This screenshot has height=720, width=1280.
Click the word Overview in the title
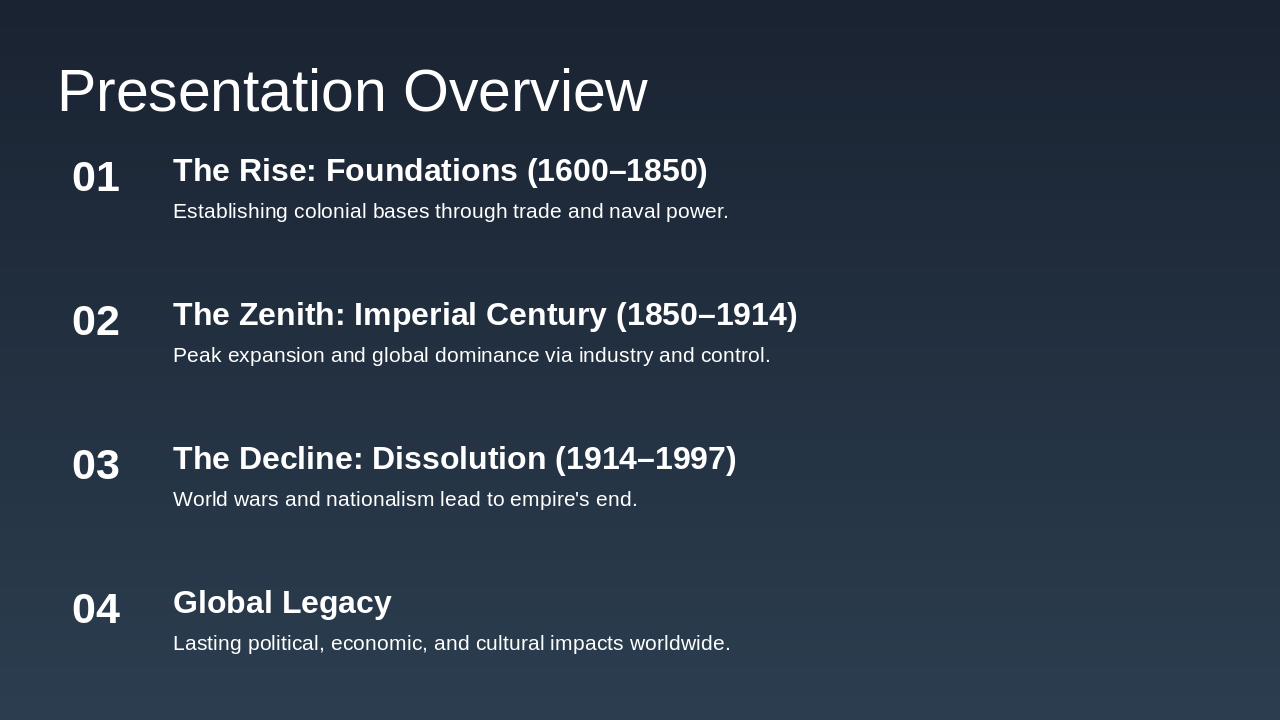point(525,91)
